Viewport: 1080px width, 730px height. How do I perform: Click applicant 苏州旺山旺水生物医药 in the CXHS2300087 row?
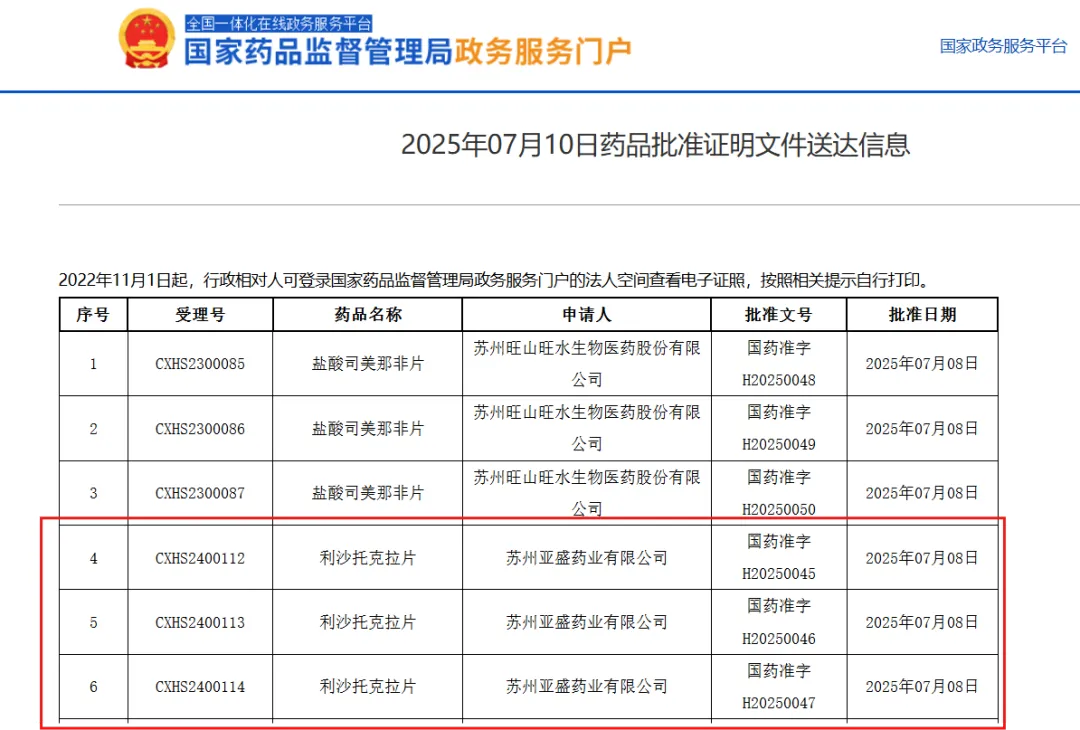tap(587, 493)
